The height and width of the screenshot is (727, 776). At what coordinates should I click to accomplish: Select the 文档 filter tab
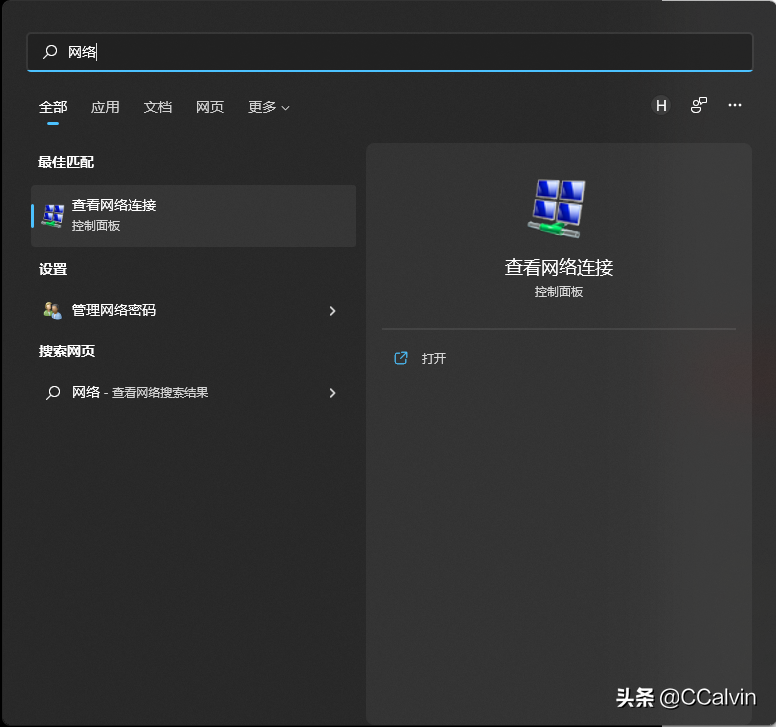pyautogui.click(x=158, y=107)
